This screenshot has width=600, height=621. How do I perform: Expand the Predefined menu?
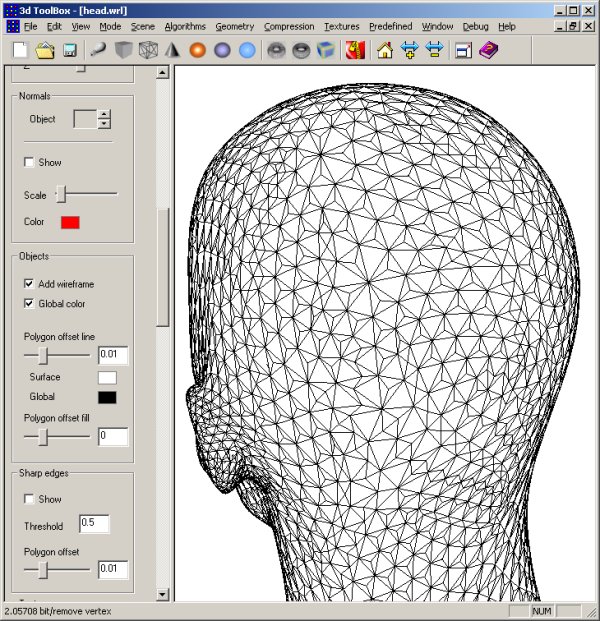(x=390, y=26)
